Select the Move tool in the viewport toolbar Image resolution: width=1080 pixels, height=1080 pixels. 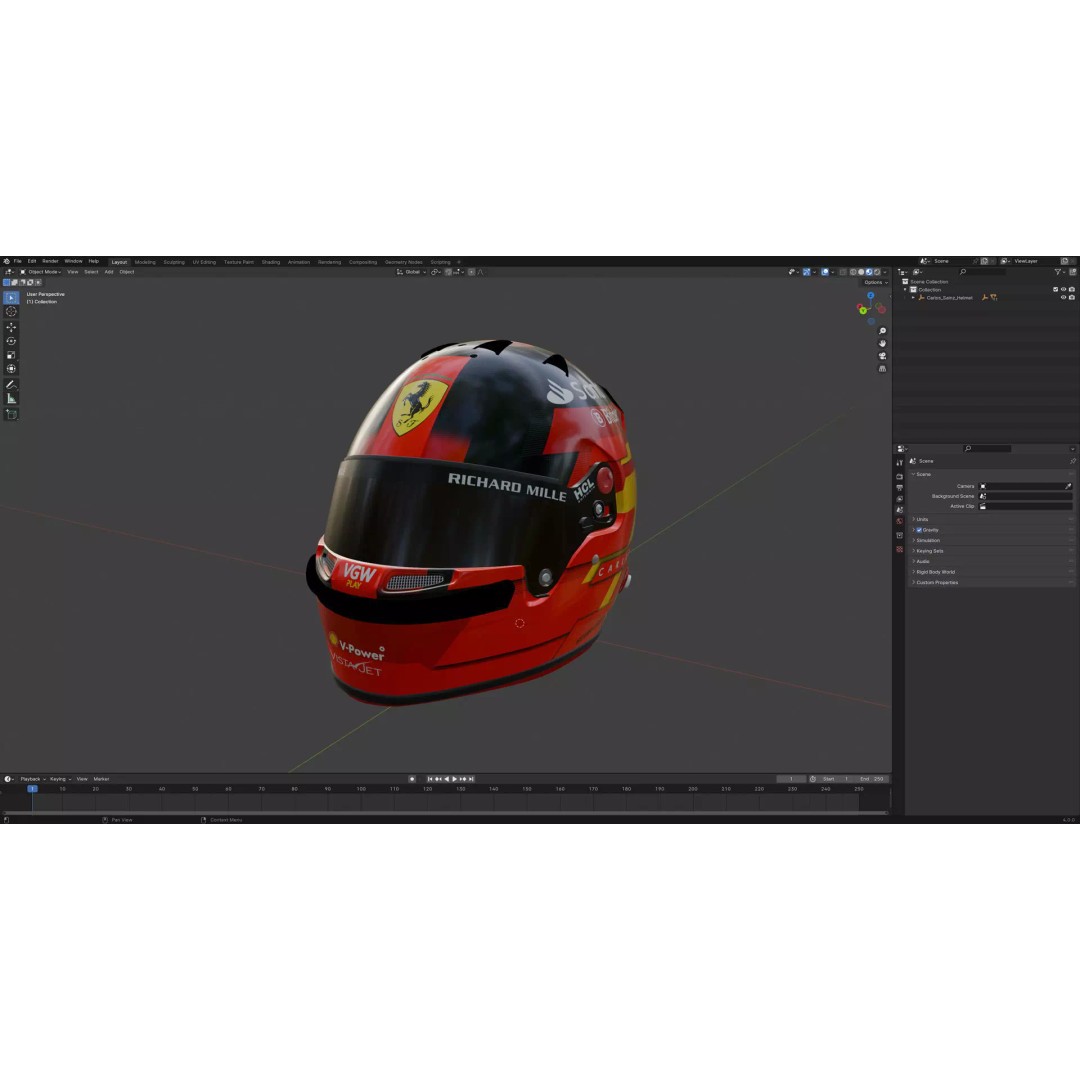(x=11, y=327)
